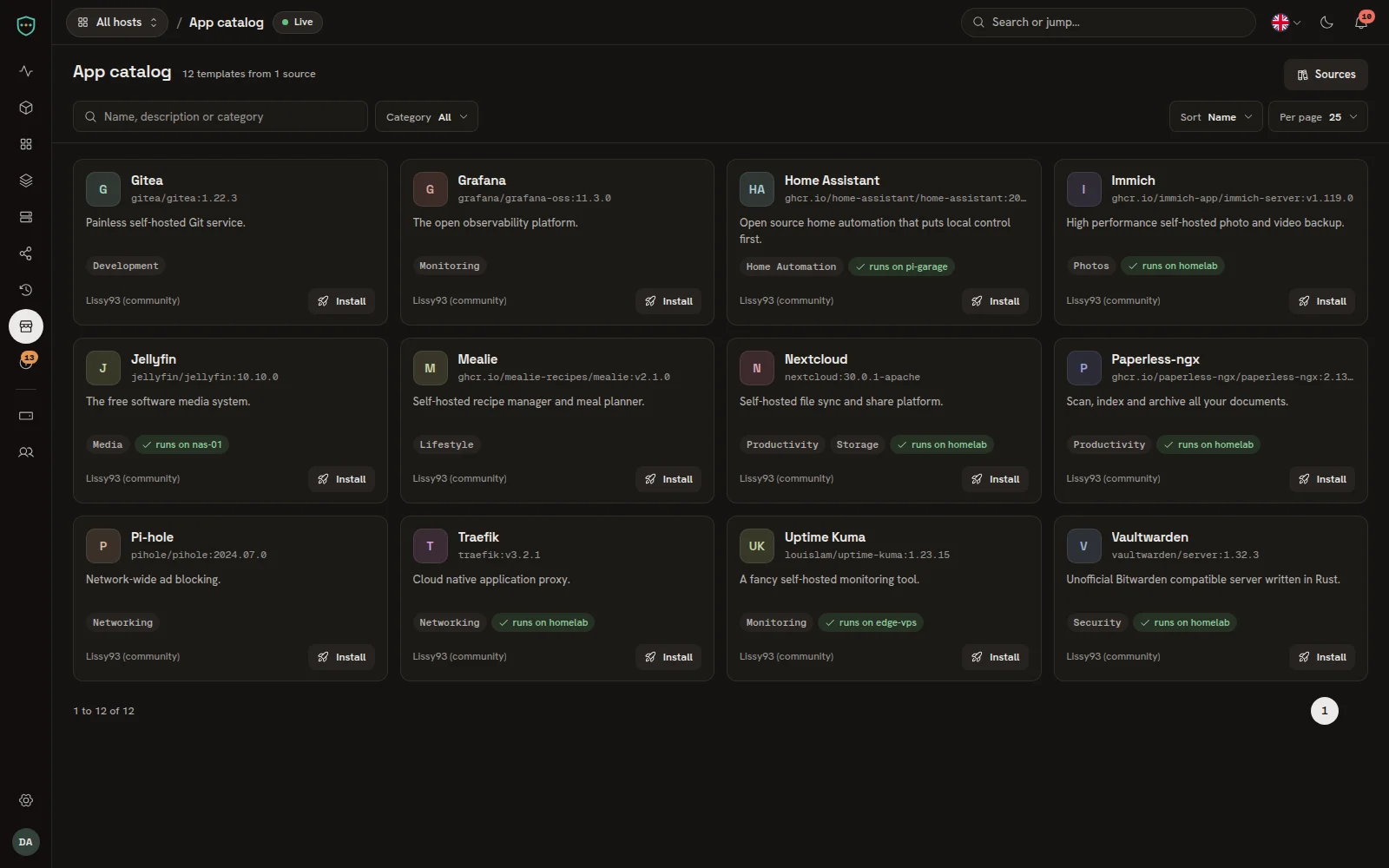The height and width of the screenshot is (868, 1389).
Task: Click the Storage tag on Nextcloud
Action: point(858,444)
